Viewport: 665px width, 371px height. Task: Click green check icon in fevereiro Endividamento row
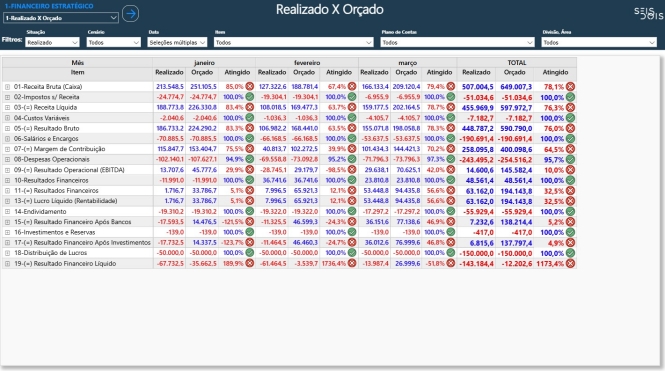pyautogui.click(x=352, y=211)
